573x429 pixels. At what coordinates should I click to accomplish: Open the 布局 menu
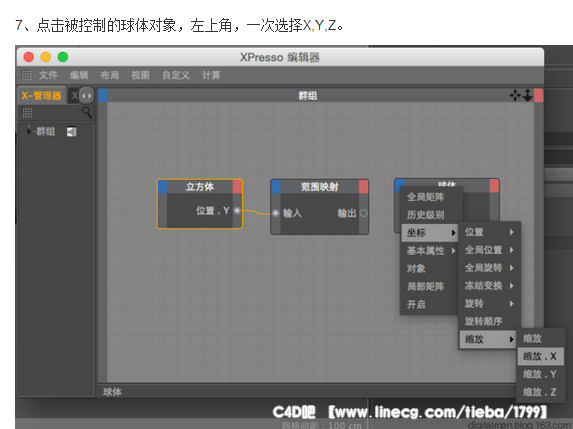110,75
